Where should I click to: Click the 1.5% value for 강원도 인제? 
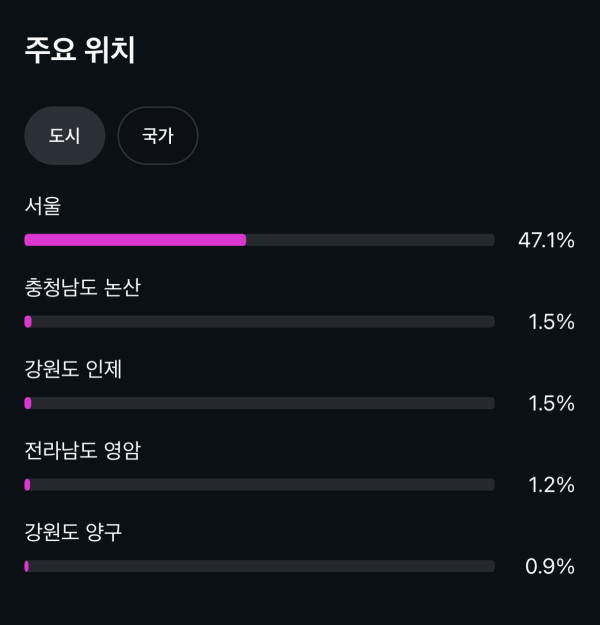tap(551, 403)
